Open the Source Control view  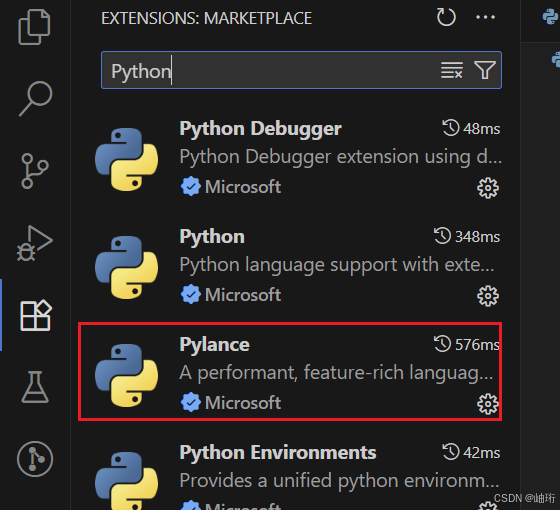[35, 171]
